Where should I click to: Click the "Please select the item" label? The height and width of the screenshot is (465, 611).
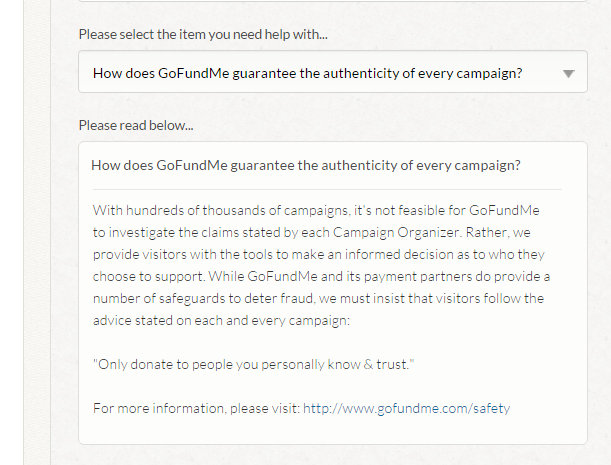[203, 34]
